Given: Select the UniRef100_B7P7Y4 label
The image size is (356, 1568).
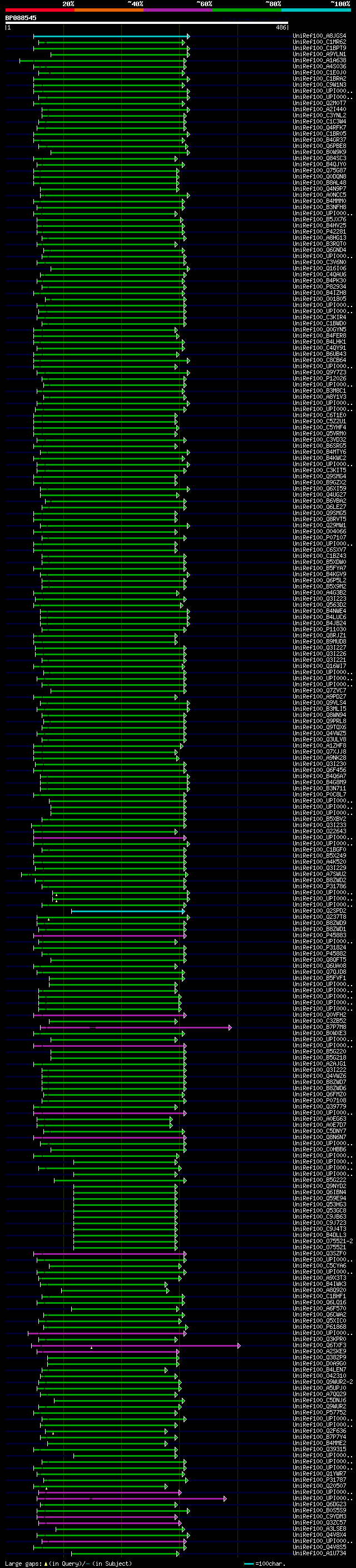Looking at the screenshot, I should [x=319, y=1438].
